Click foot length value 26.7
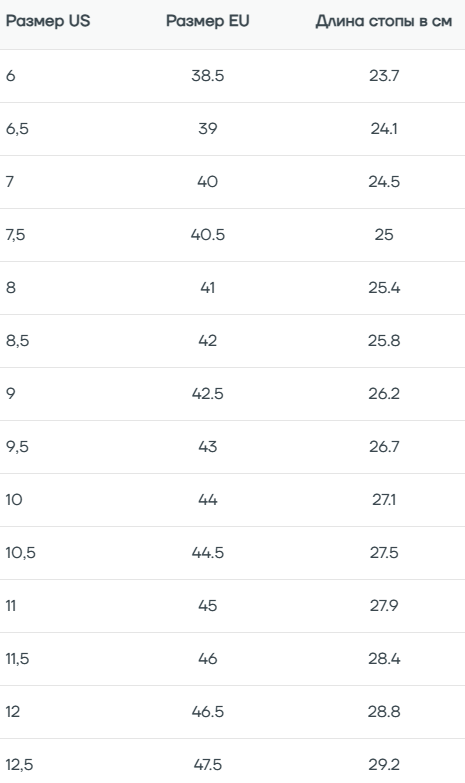This screenshot has height=783, width=465. (x=384, y=446)
